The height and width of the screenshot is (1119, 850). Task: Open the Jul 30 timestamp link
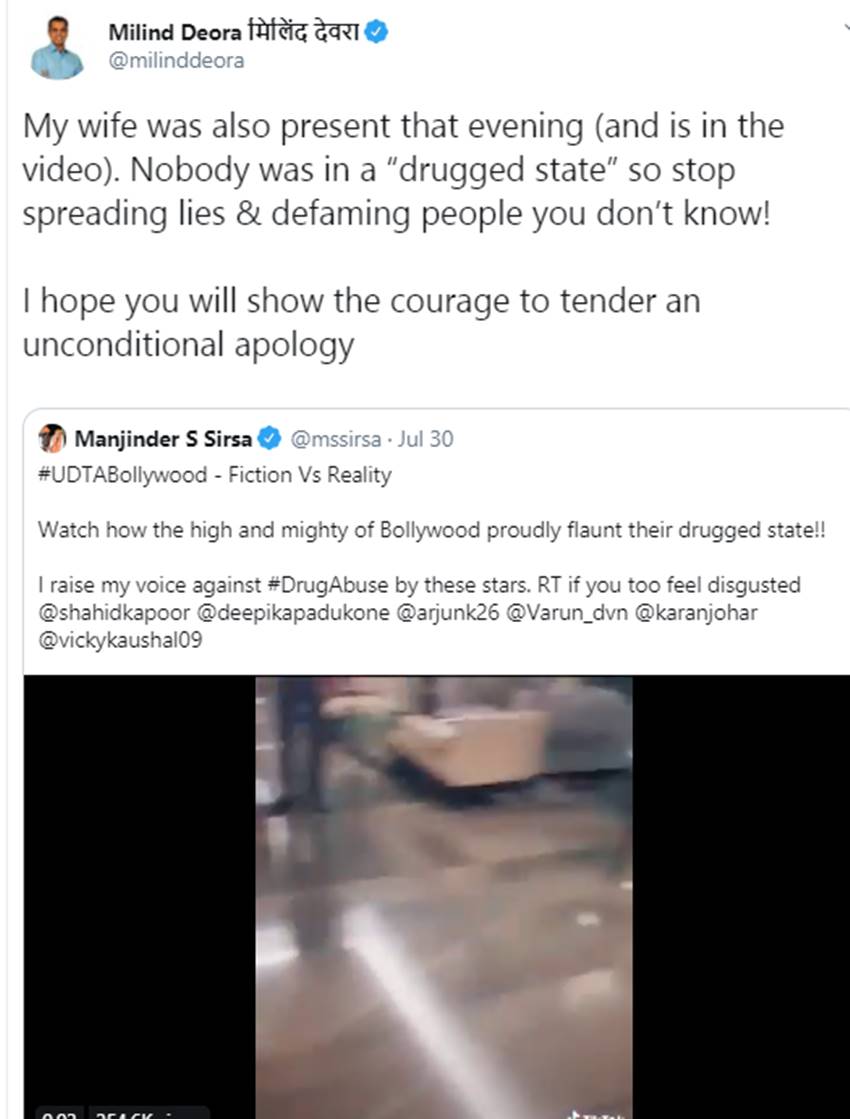[x=425, y=439]
